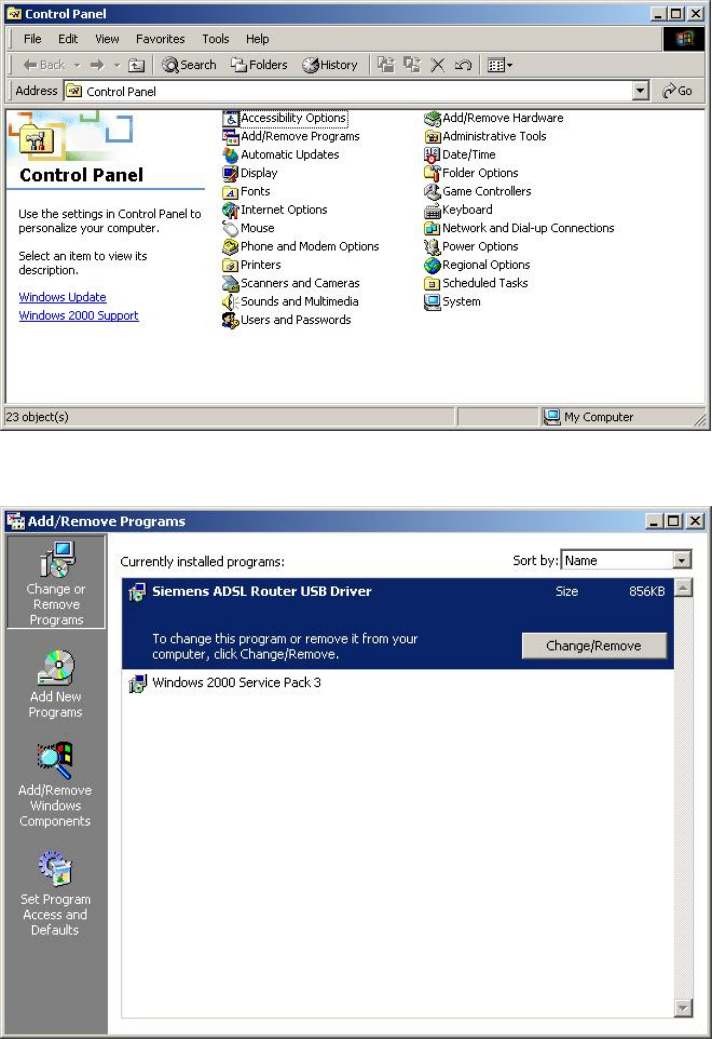Screen dimensions: 712x1039
Task: Open Keyboard settings
Action: [x=459, y=210]
